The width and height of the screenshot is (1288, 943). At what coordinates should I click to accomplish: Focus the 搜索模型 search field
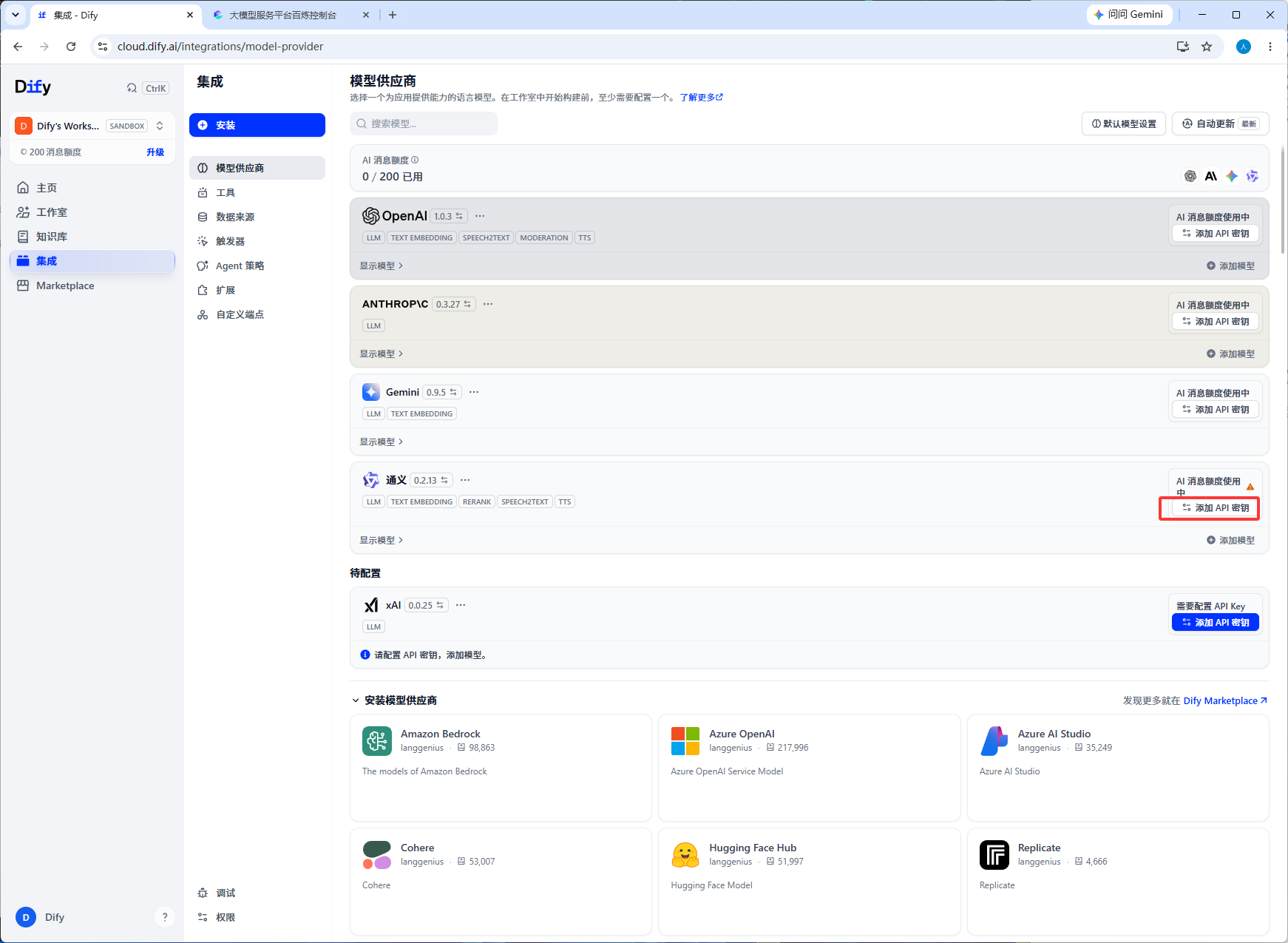424,124
